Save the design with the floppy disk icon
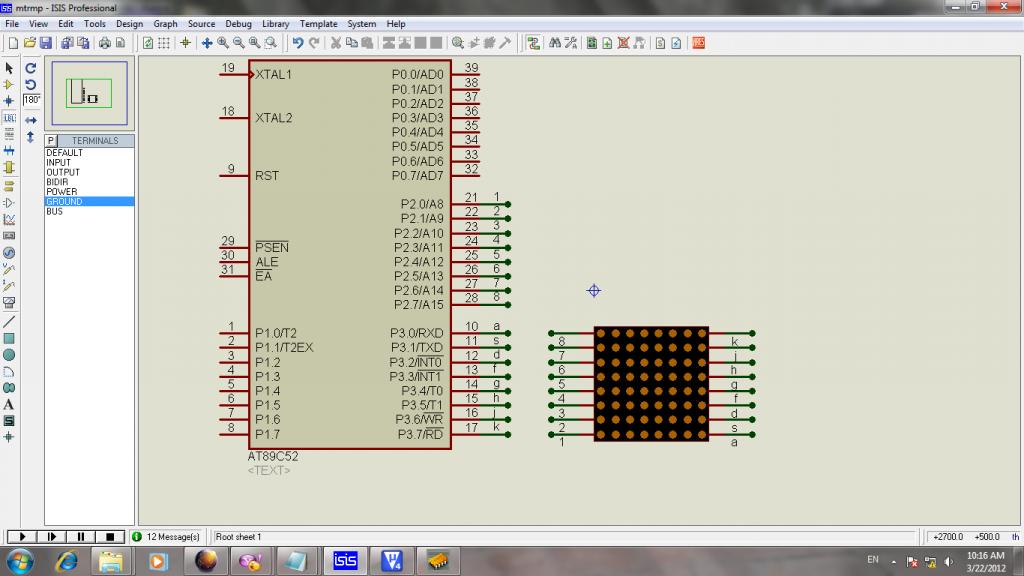 pyautogui.click(x=45, y=43)
